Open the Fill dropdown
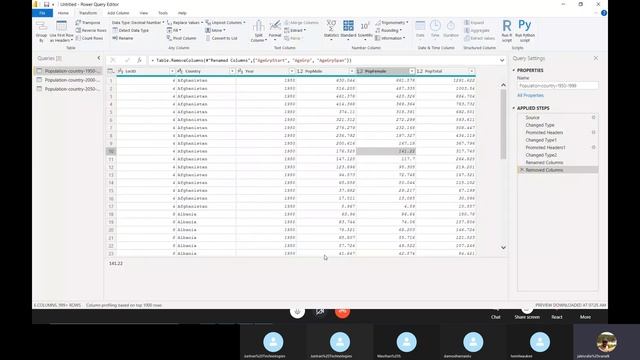 pyautogui.click(x=174, y=30)
